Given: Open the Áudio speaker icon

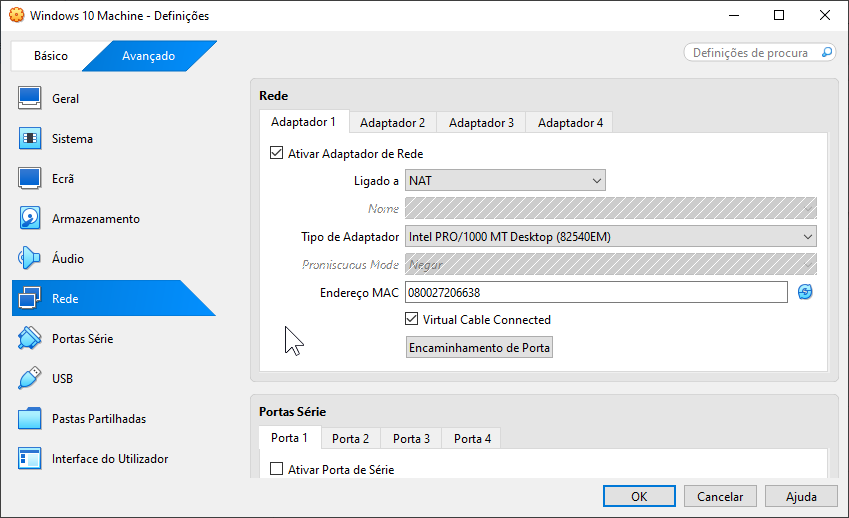Looking at the screenshot, I should tap(30, 258).
